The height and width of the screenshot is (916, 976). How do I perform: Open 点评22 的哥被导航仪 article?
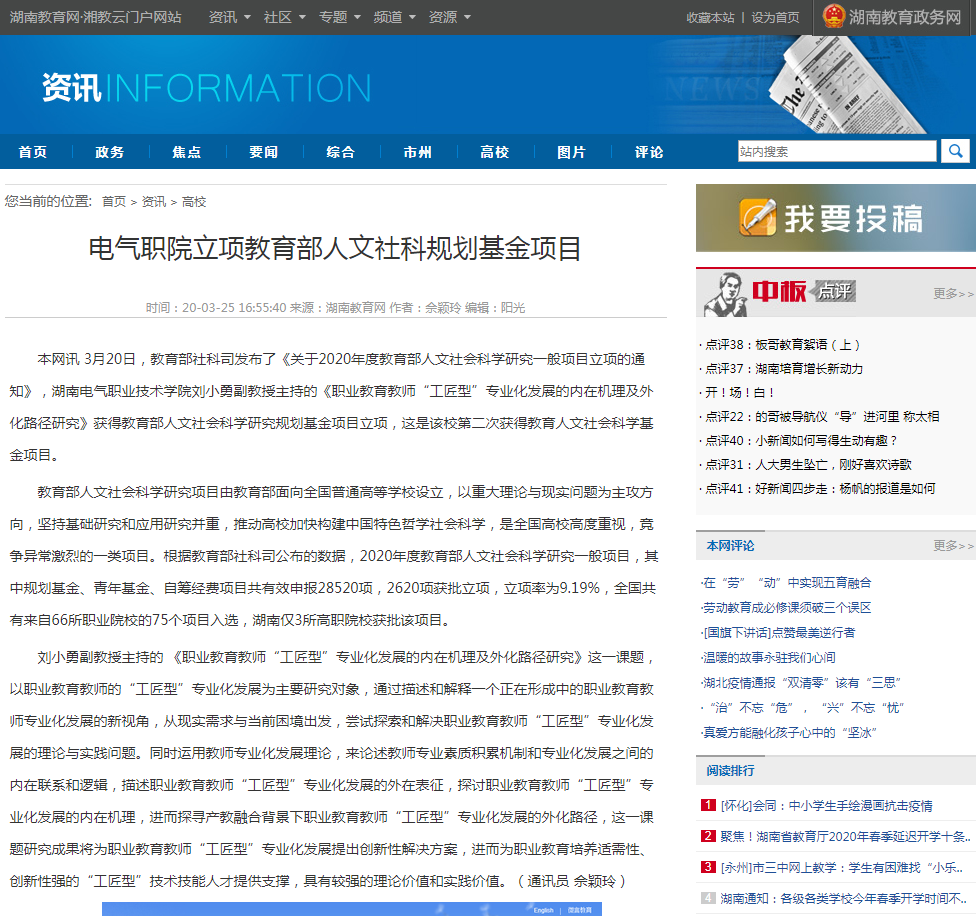click(x=822, y=417)
